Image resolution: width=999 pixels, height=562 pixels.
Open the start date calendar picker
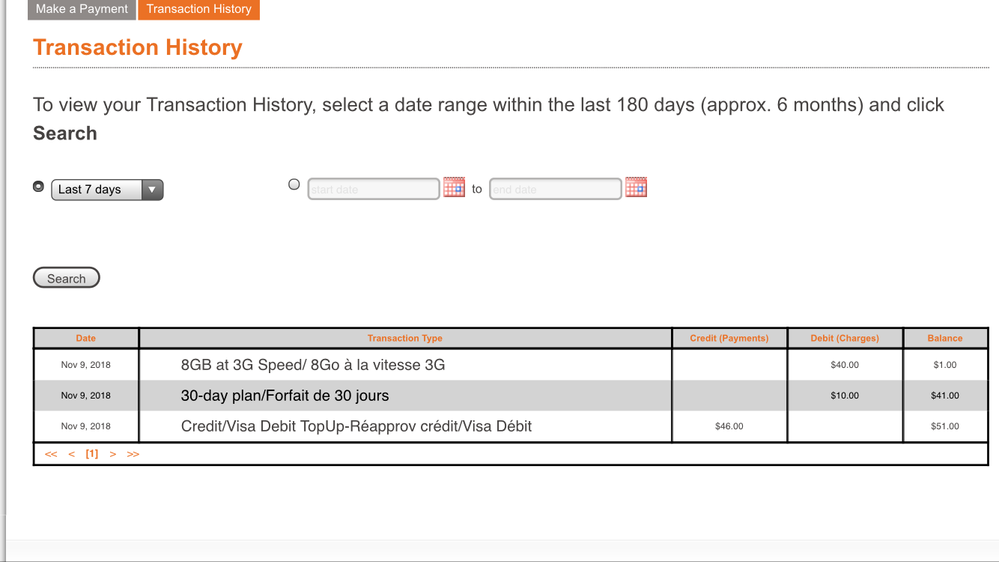coord(454,187)
